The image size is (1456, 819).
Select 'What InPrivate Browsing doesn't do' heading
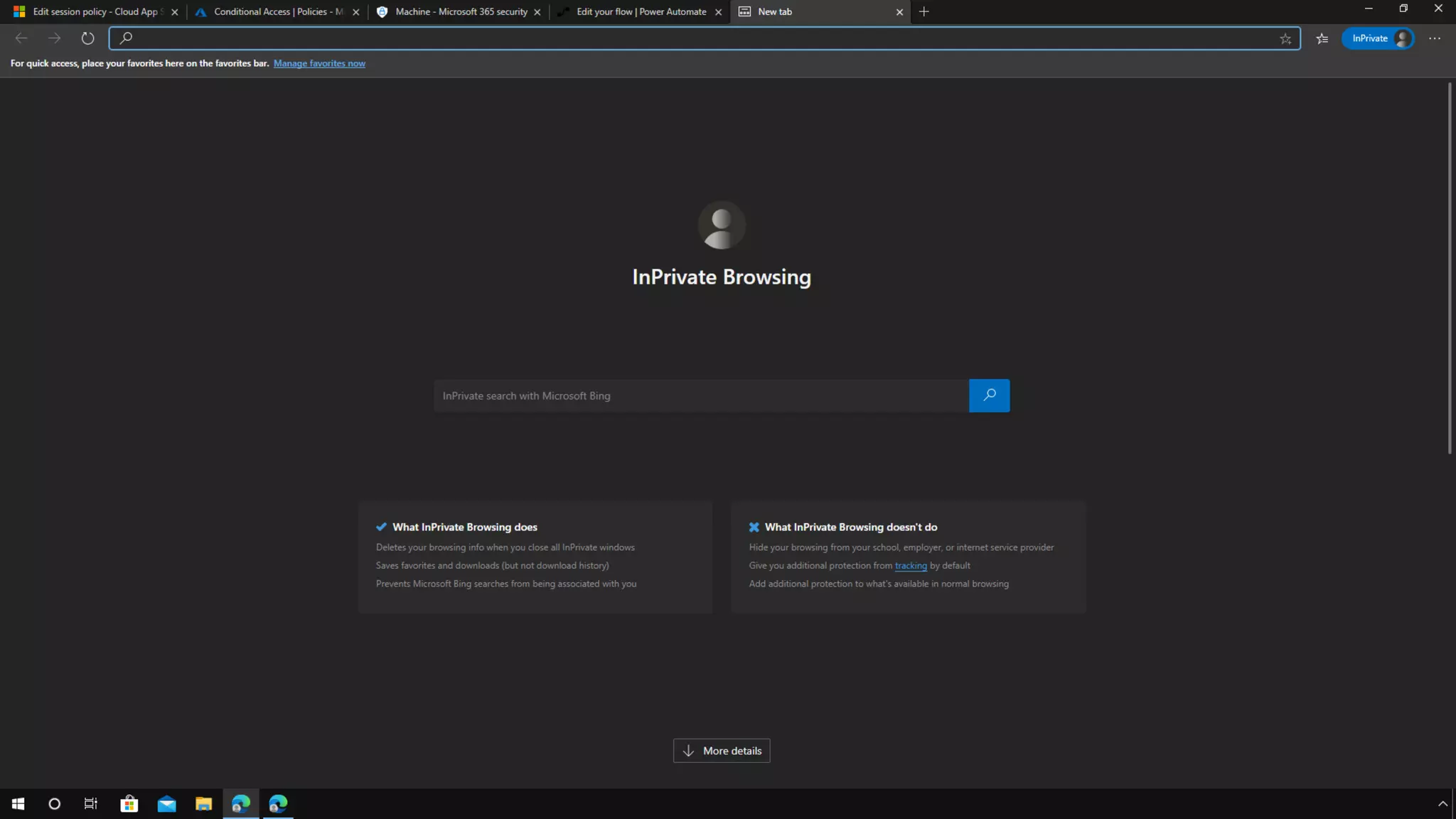point(851,527)
